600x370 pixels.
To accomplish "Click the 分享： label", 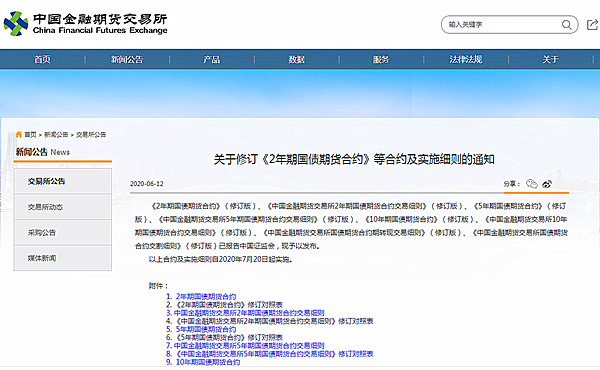I will [512, 184].
